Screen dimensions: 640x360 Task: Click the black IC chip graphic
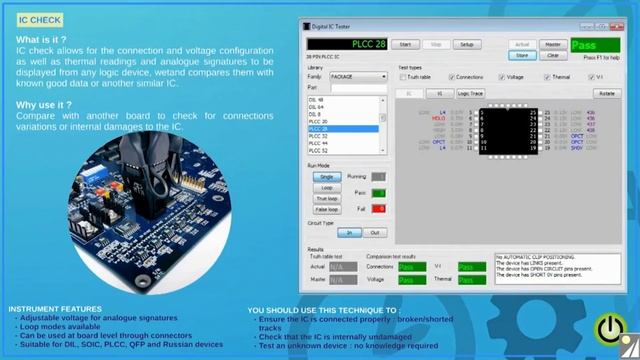[x=508, y=131]
